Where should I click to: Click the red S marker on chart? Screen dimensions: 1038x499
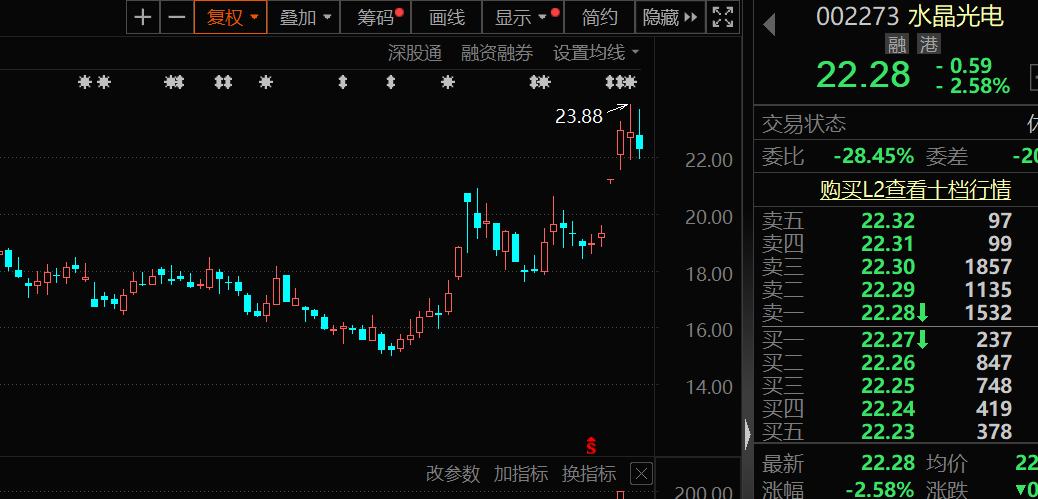(591, 443)
